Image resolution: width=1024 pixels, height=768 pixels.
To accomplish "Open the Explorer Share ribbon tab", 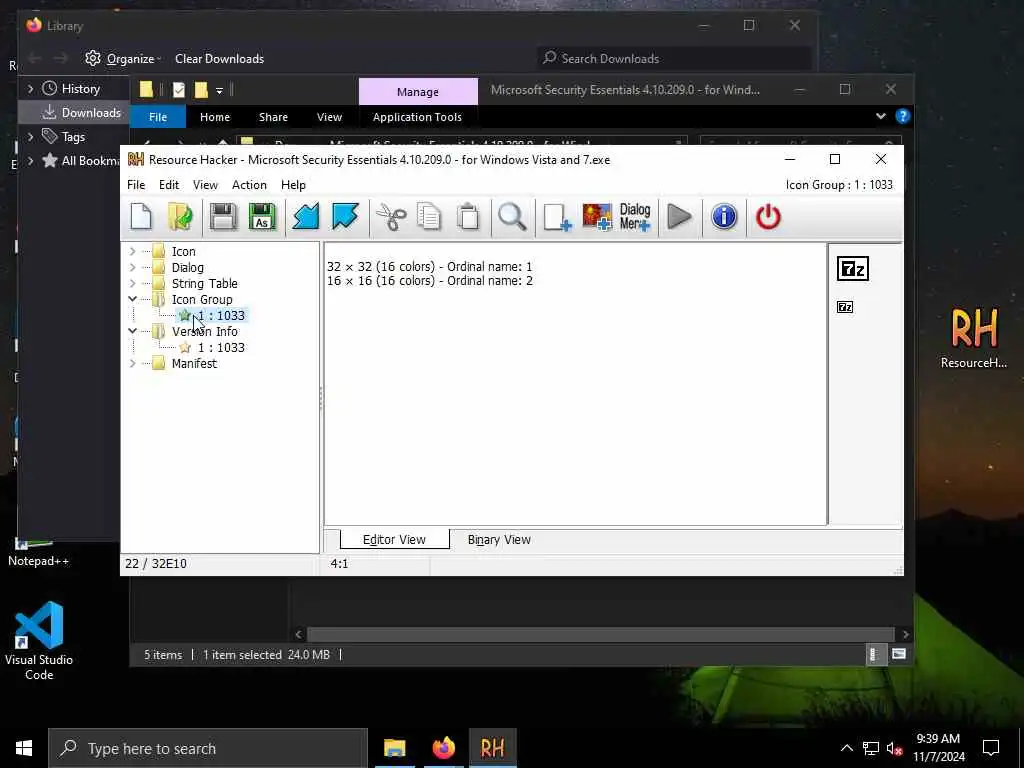I will pos(273,117).
